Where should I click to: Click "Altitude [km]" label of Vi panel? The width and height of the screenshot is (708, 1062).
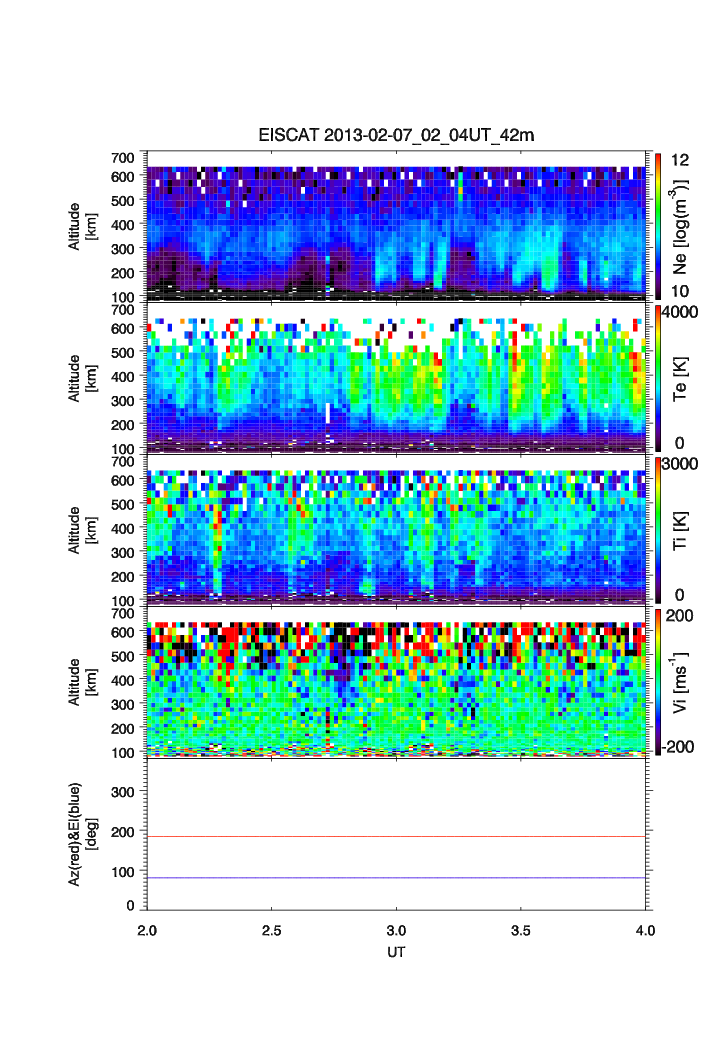83,681
